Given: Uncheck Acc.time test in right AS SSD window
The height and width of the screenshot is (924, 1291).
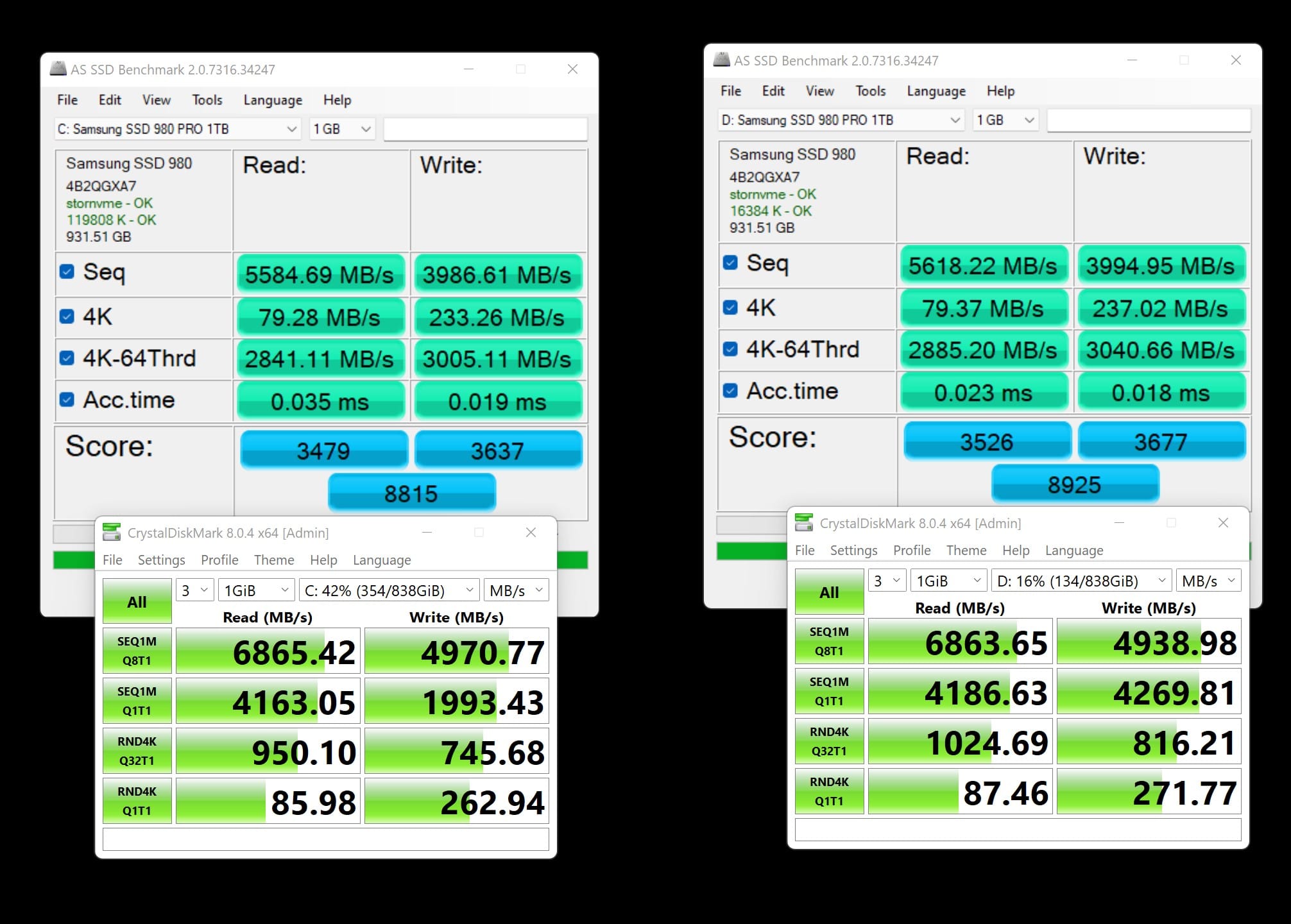Looking at the screenshot, I should coord(730,391).
